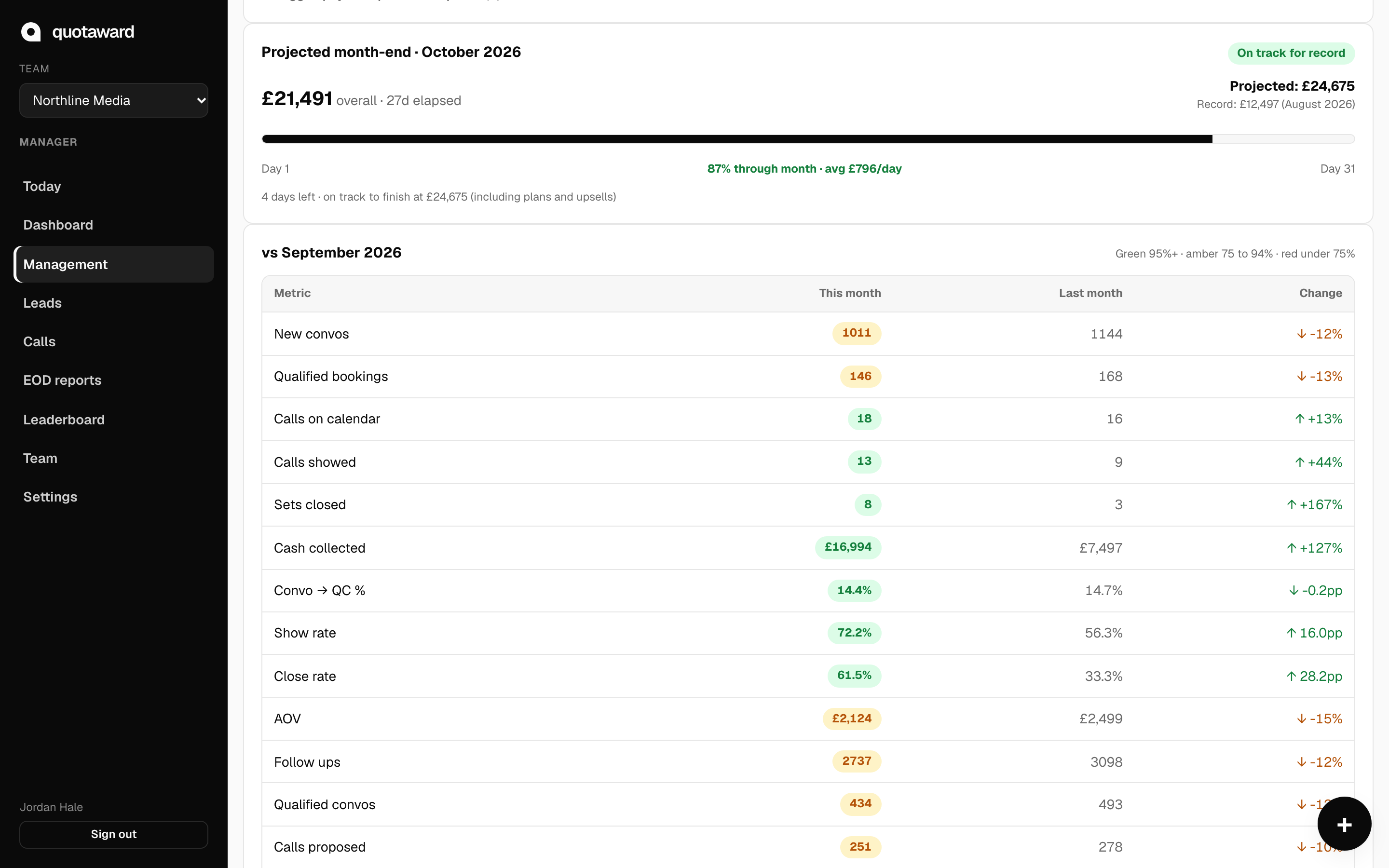The image size is (1389, 868).
Task: Click the £16,994 cash collected pill
Action: [848, 547]
